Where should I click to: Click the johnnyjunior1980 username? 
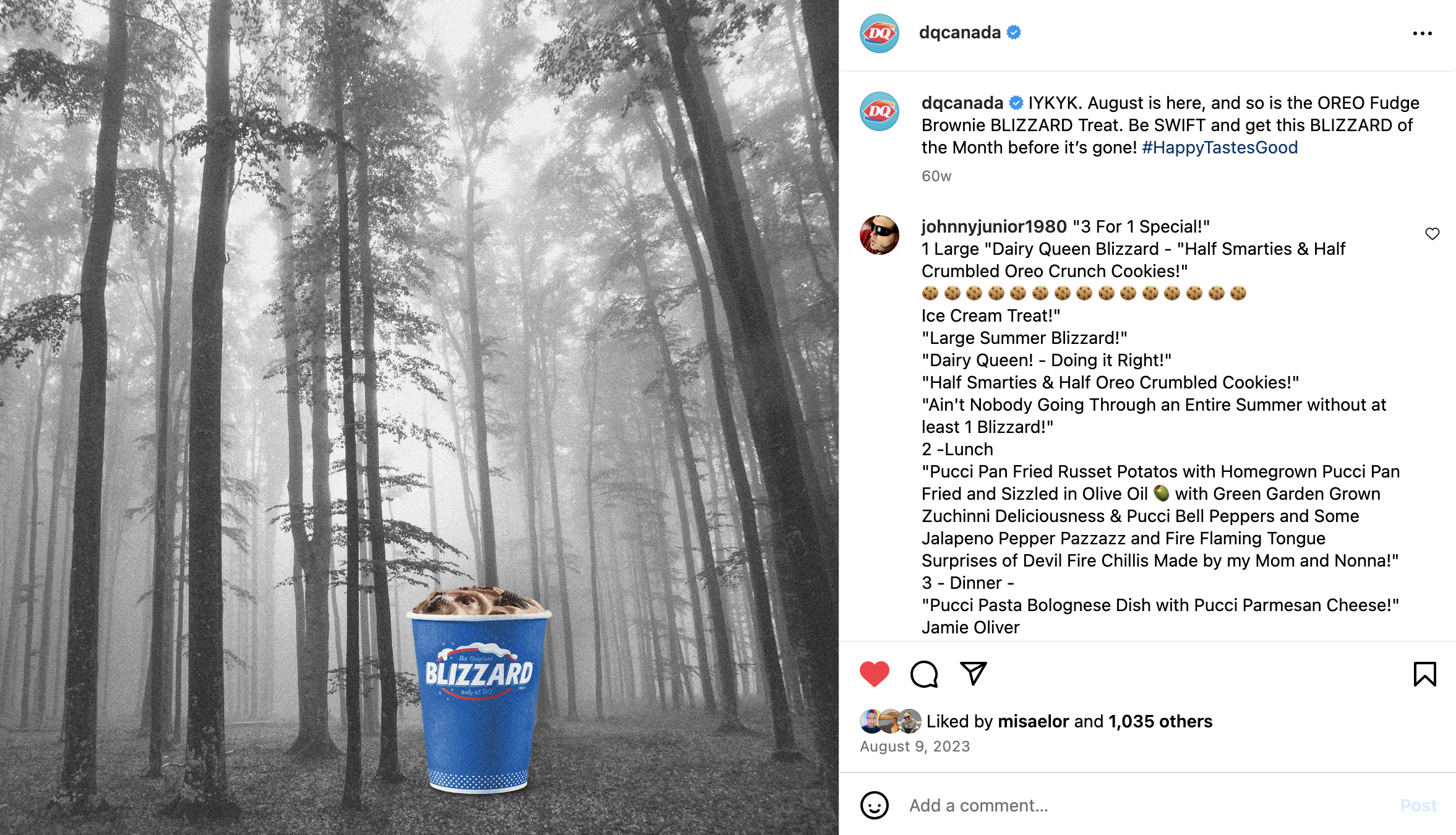pos(994,226)
